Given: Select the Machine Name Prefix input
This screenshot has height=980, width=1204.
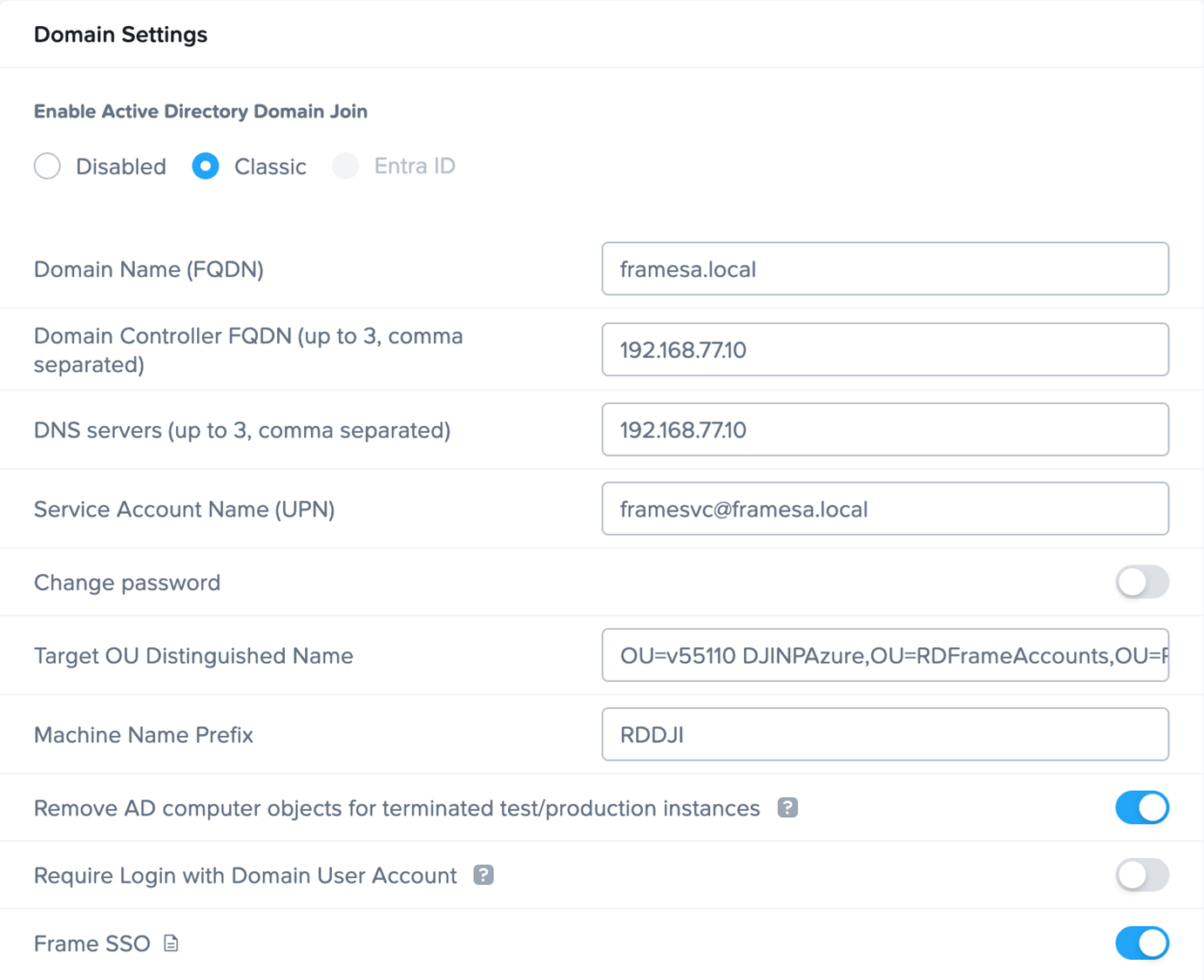Looking at the screenshot, I should tap(884, 734).
